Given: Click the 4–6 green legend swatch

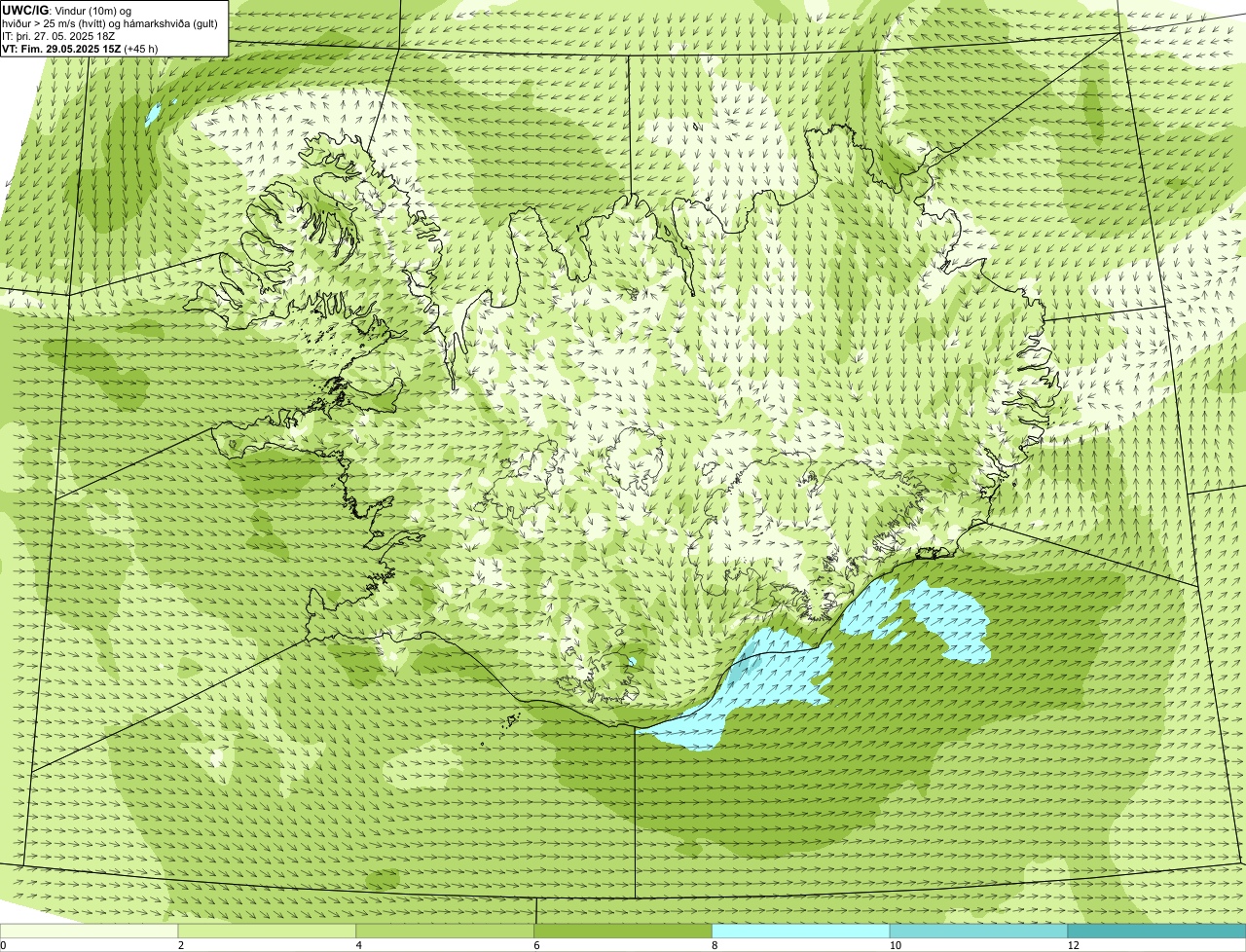Looking at the screenshot, I should [x=446, y=932].
